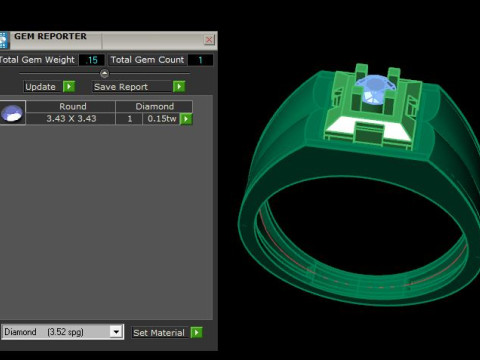This screenshot has width=480, height=360.
Task: Click the Set Material label
Action: [160, 333]
